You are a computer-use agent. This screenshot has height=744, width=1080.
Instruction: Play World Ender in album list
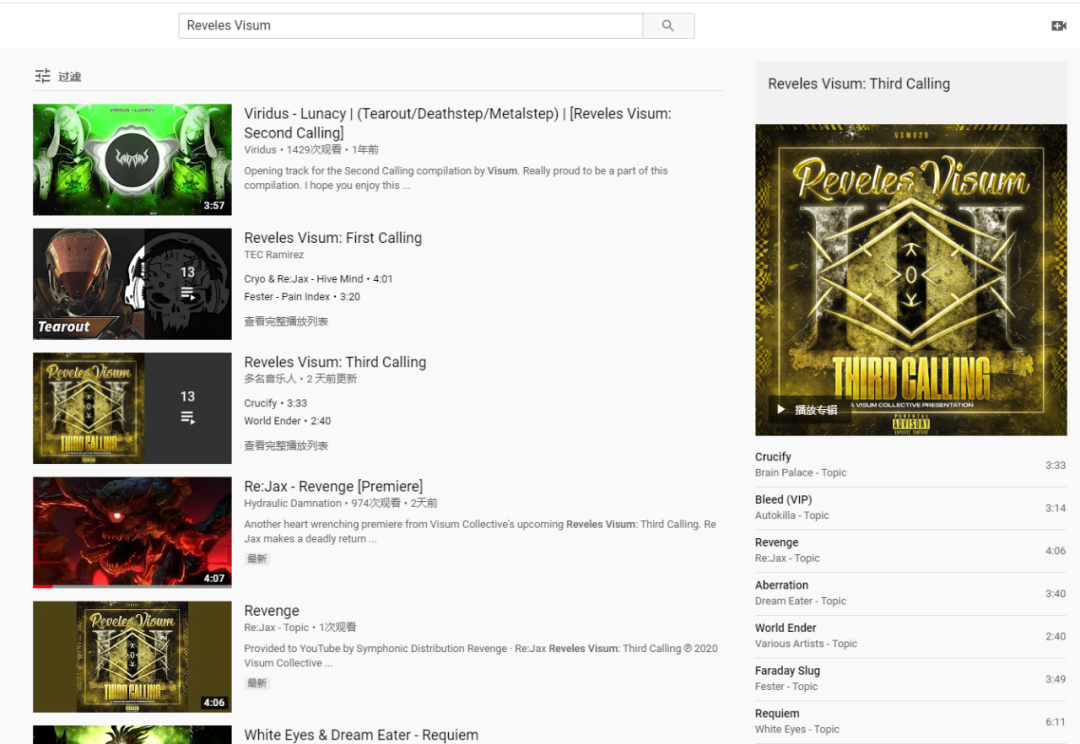[x=911, y=636]
